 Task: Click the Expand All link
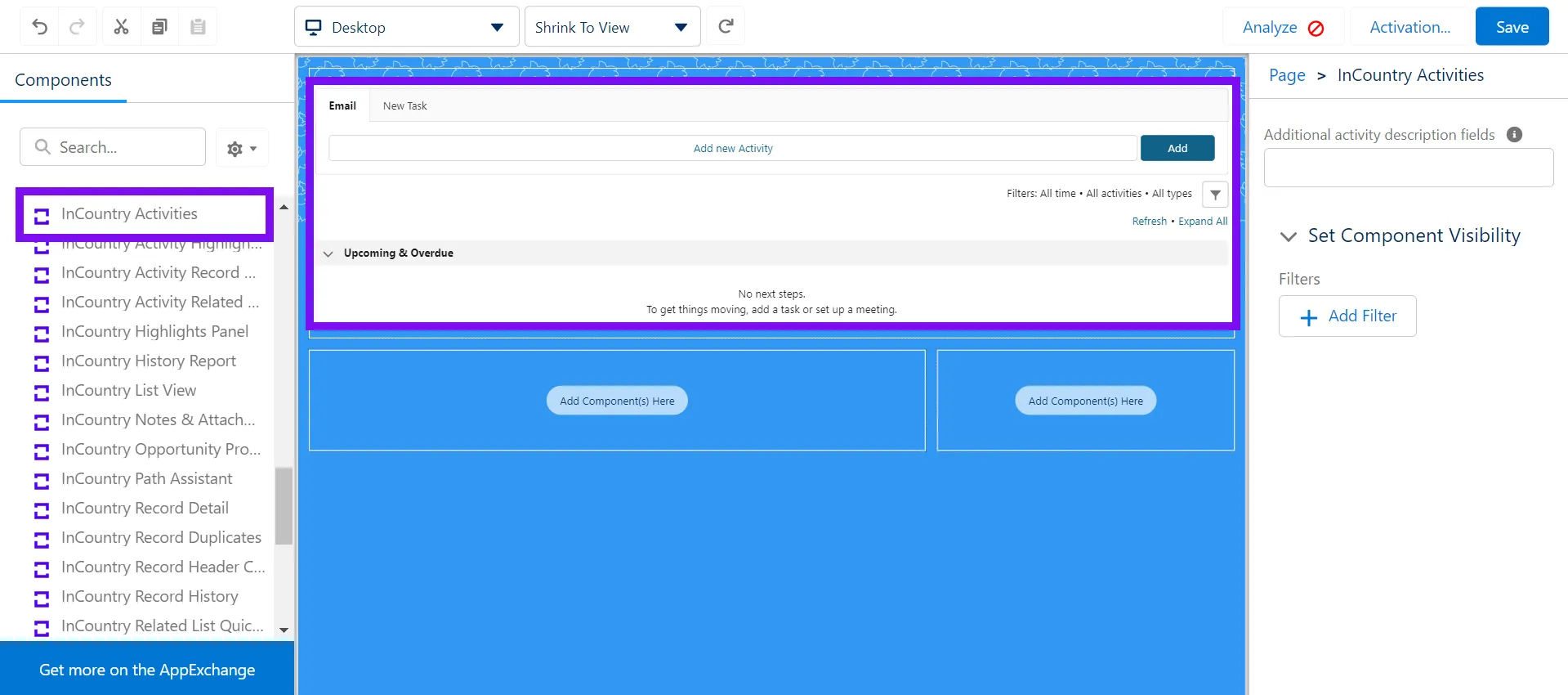tap(1202, 222)
